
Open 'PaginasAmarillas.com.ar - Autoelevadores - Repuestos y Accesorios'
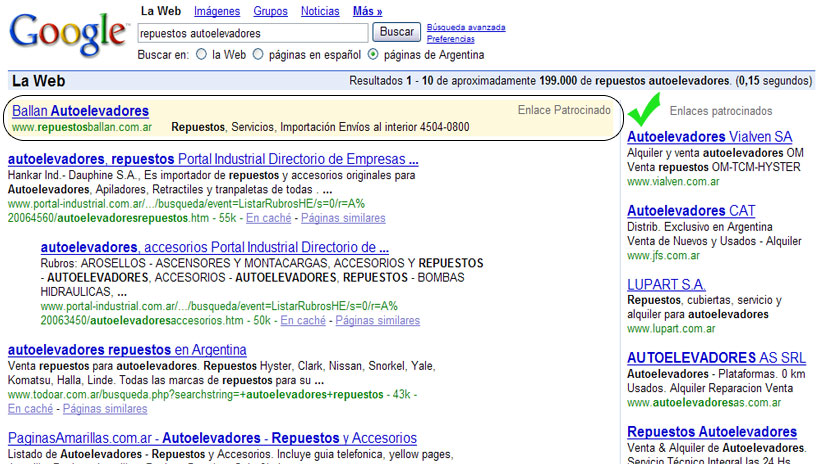coord(212,438)
